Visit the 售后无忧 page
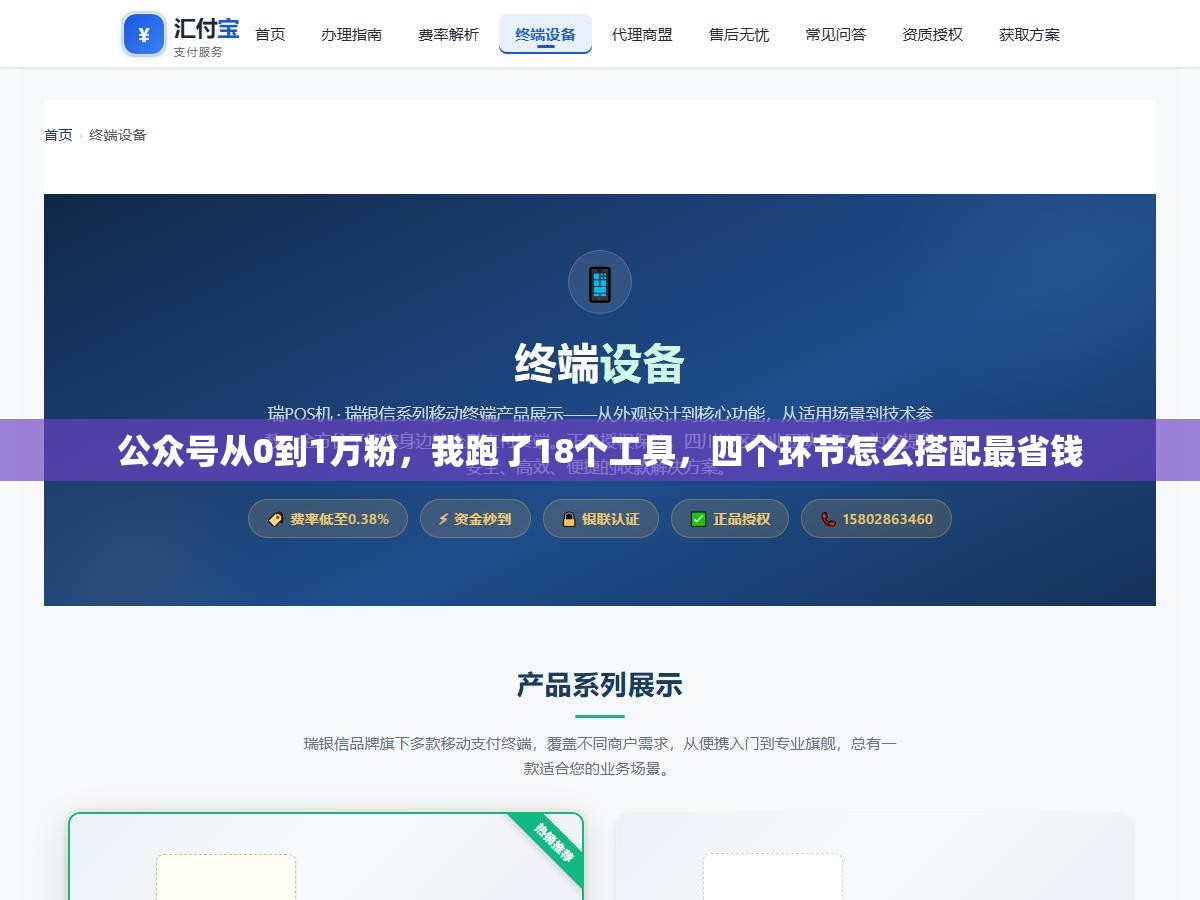1200x900 pixels. coord(739,35)
